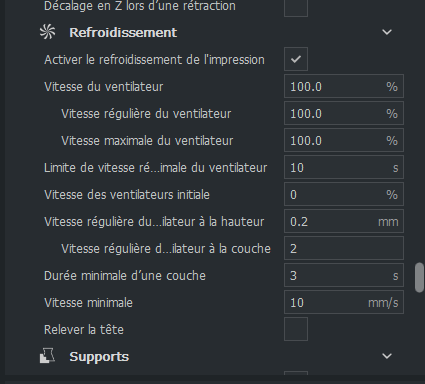This screenshot has height=384, width=425.
Task: Click the Vitesse régulière du ventilateur field
Action: (344, 114)
